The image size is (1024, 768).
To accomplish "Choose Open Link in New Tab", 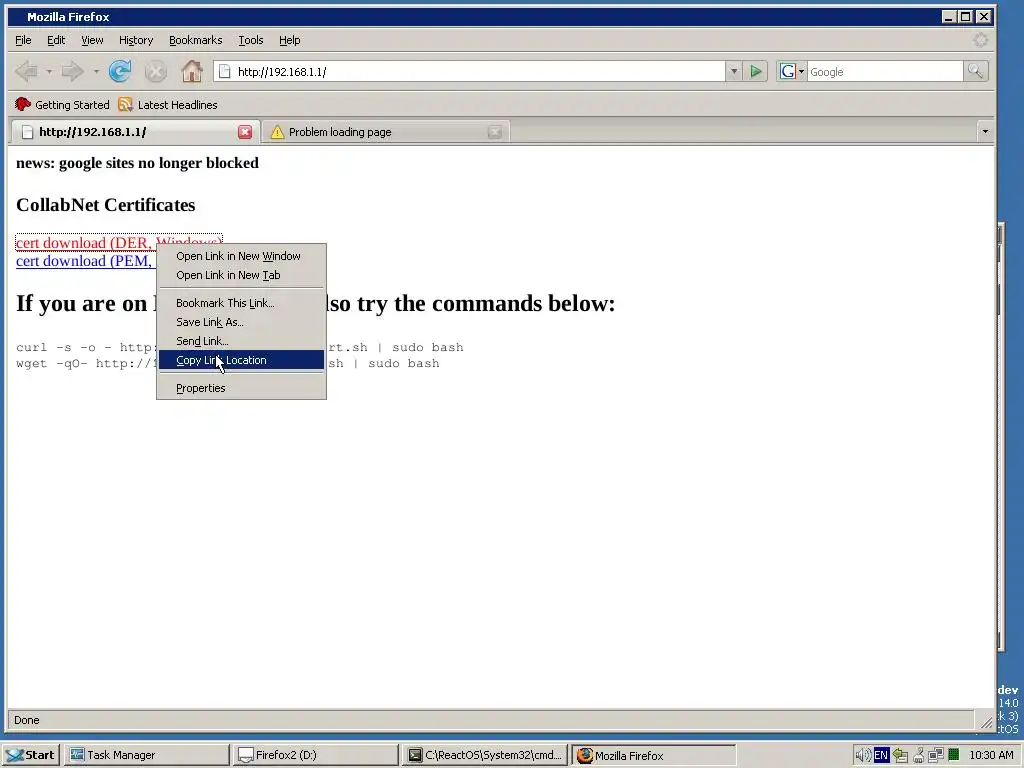I will point(242,275).
